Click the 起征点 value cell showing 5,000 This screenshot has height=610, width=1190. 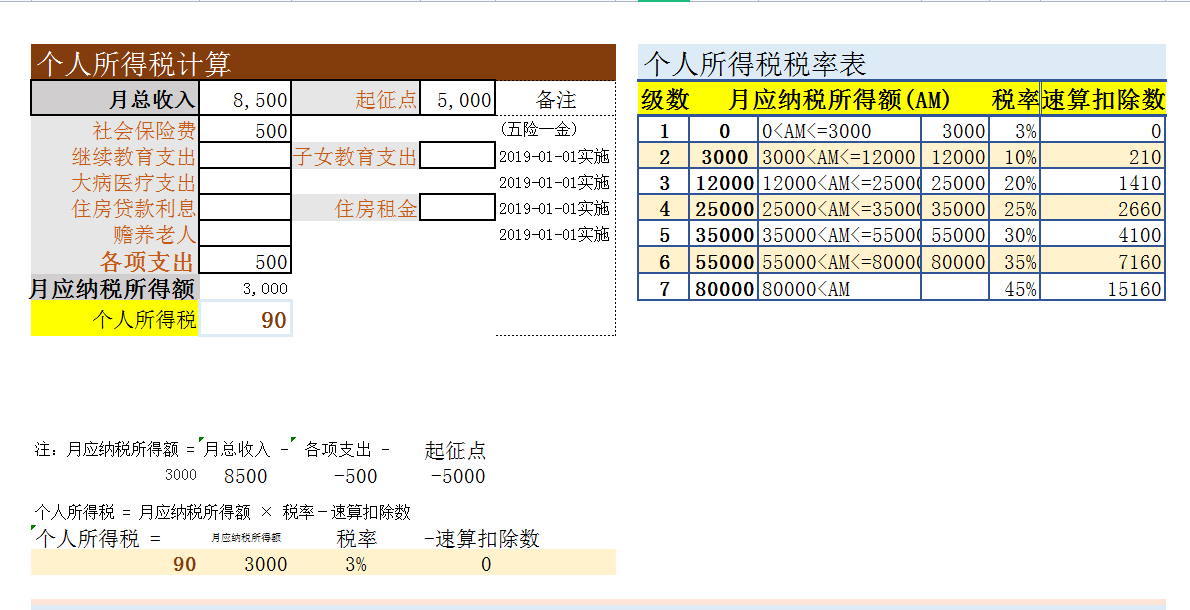[x=455, y=98]
